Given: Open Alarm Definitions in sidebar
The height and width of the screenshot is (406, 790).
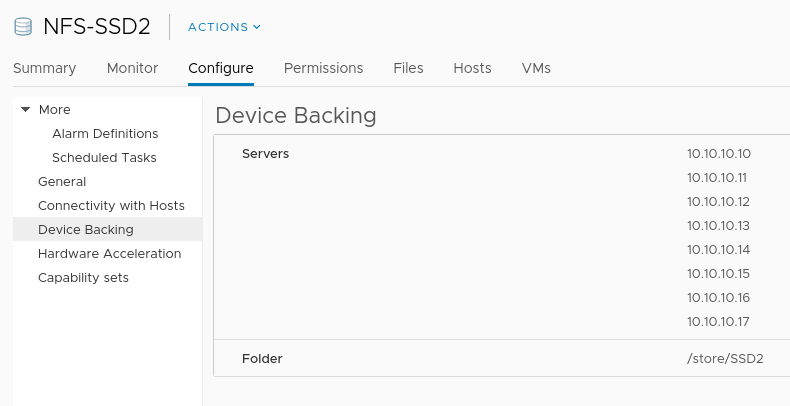Looking at the screenshot, I should 105,133.
